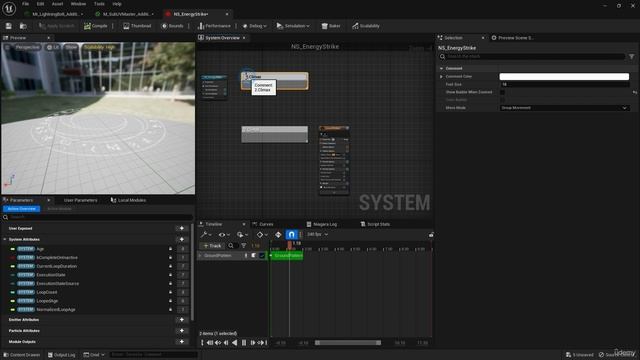Click the Show button in the preview viewport
This screenshot has width=640, height=360.
(71, 47)
